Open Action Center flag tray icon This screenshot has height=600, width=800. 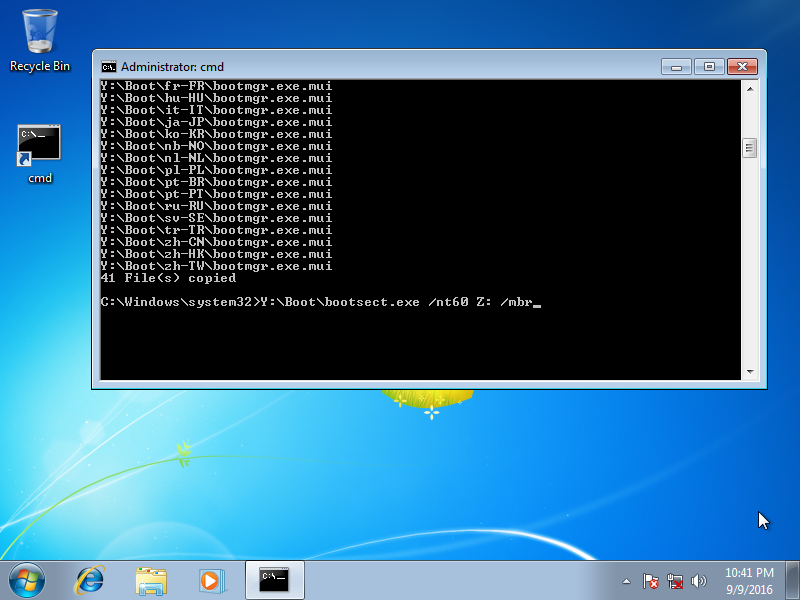coord(651,581)
